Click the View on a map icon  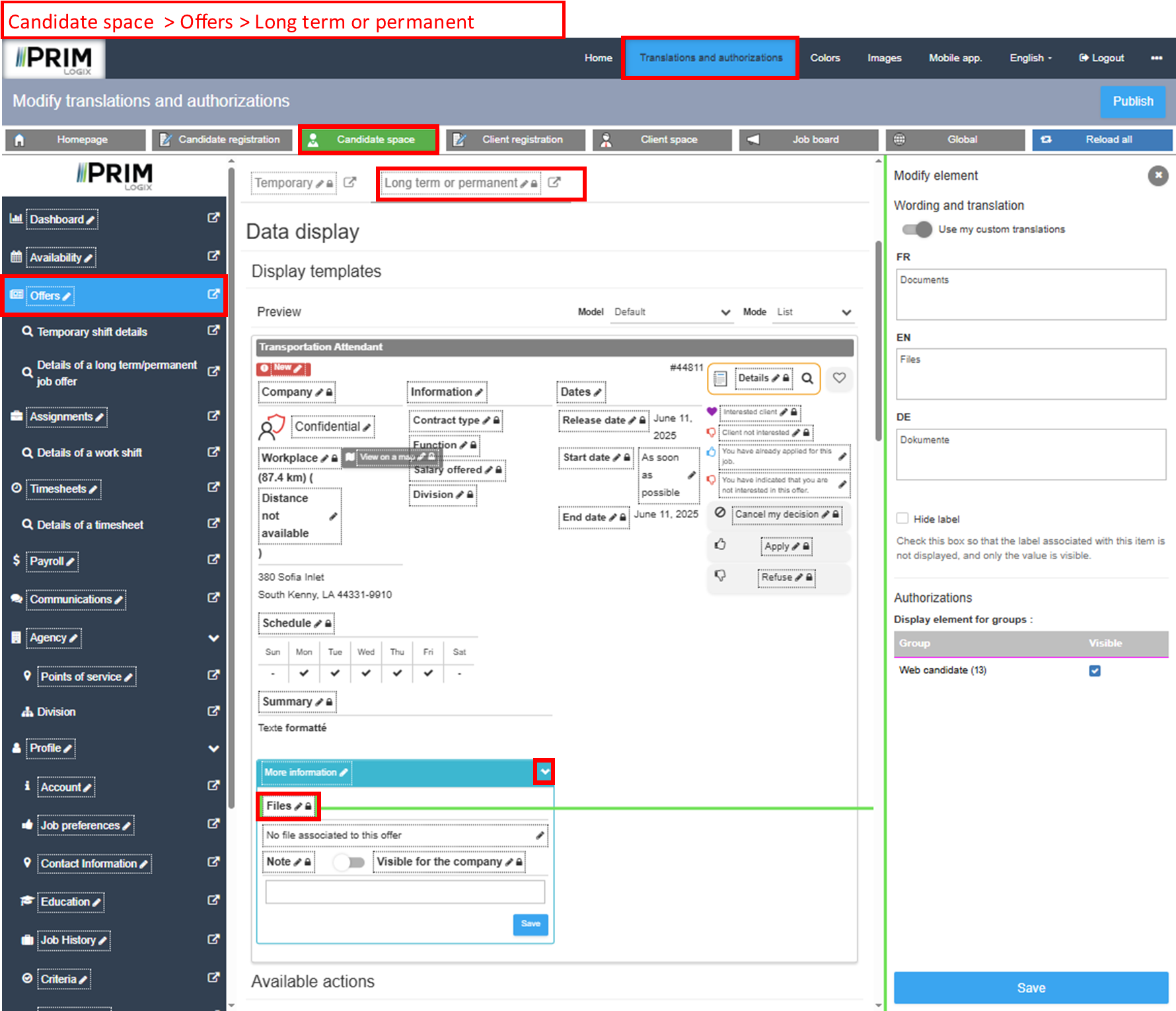350,457
